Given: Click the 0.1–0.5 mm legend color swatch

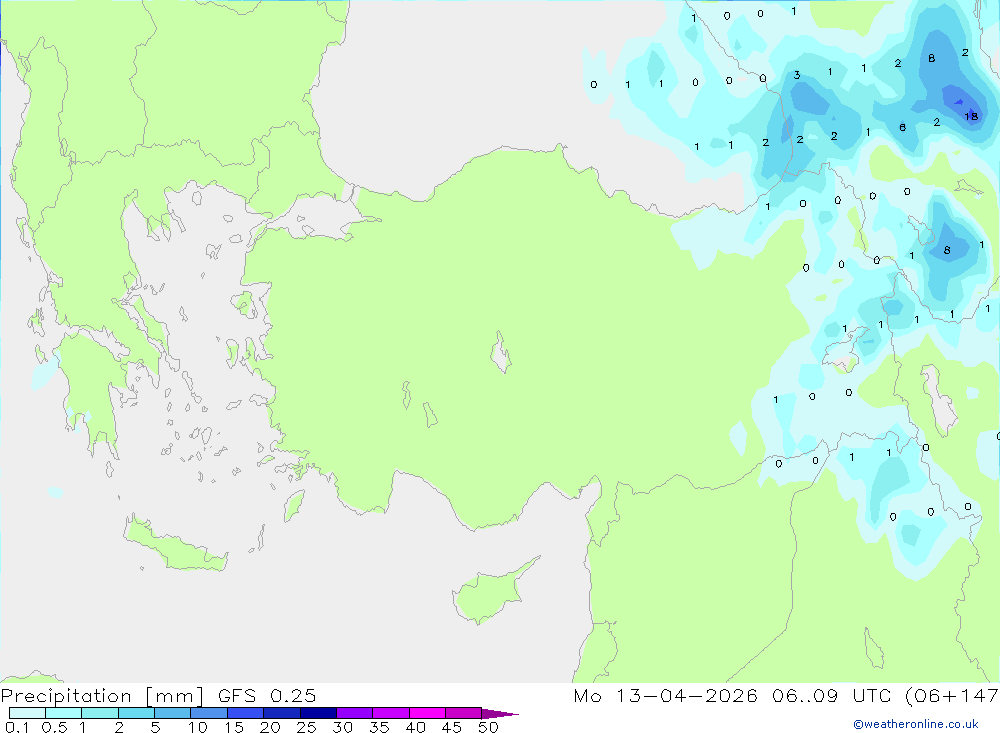Looking at the screenshot, I should click(x=27, y=713).
